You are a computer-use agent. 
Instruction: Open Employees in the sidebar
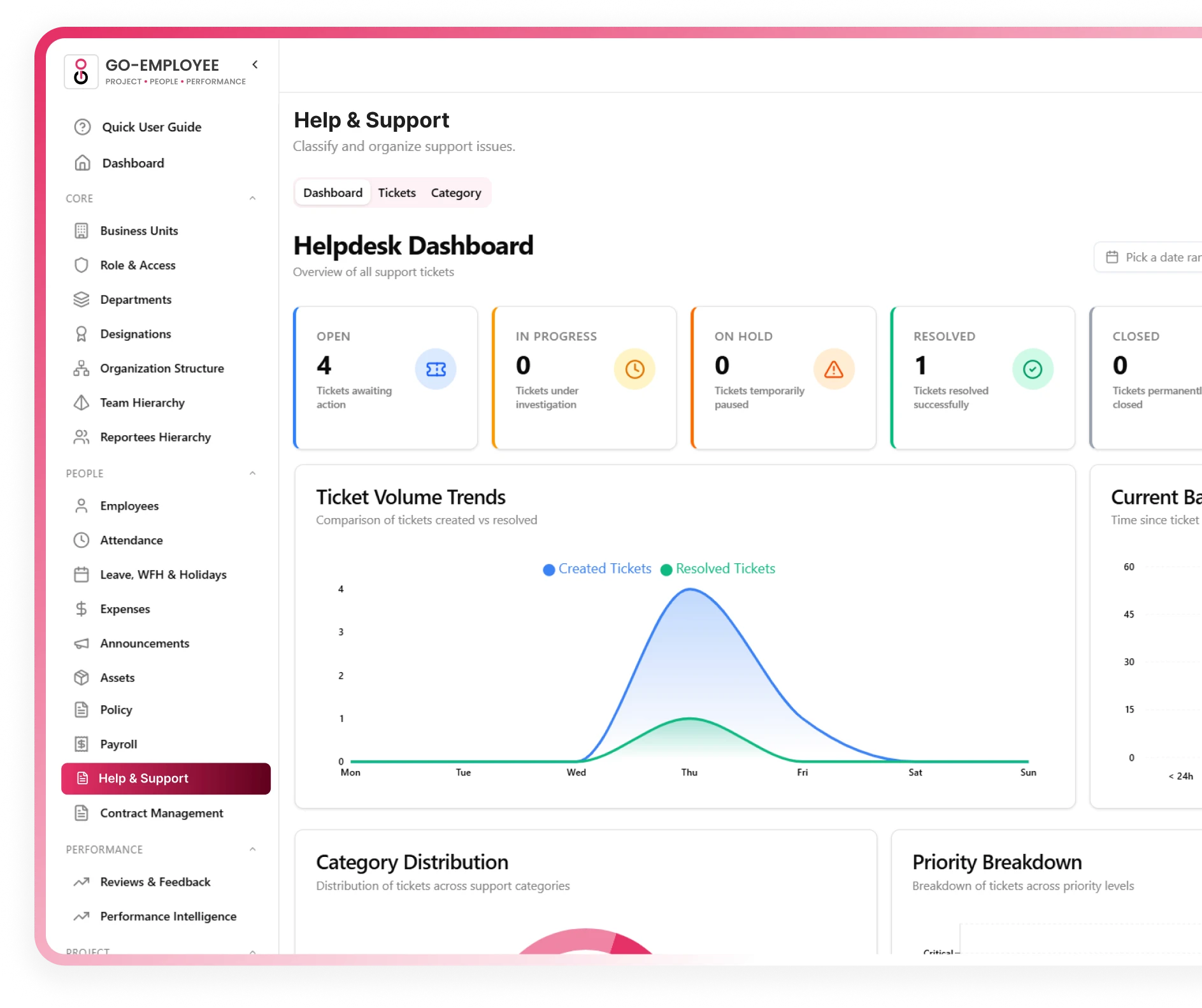[x=166, y=506]
